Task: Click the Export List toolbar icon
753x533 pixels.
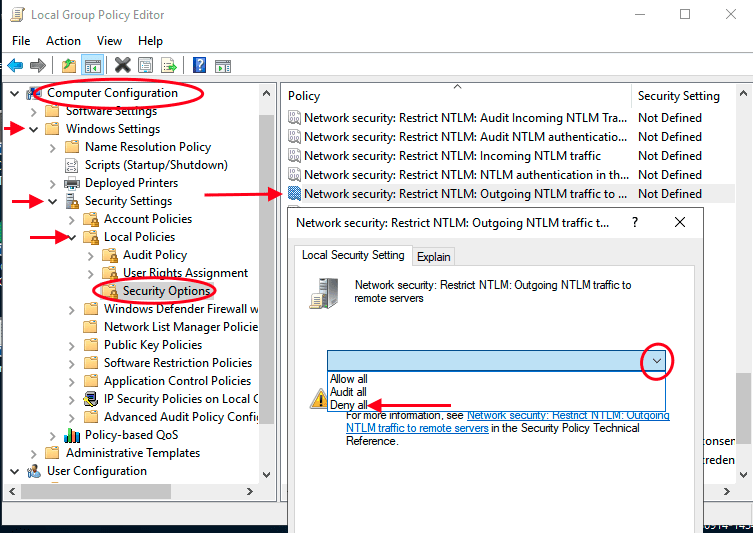Action: point(169,66)
